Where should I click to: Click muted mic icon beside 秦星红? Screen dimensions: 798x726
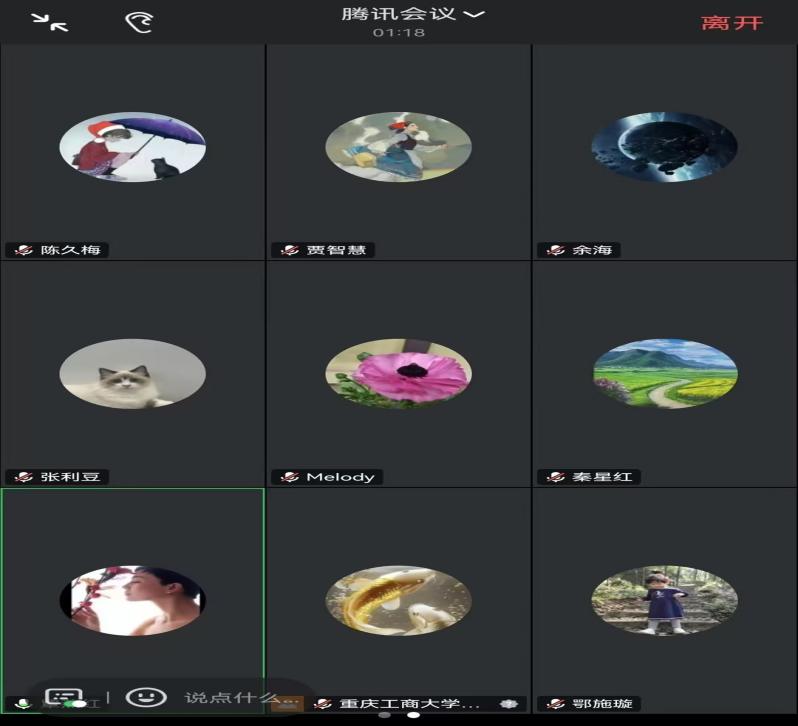tap(556, 477)
